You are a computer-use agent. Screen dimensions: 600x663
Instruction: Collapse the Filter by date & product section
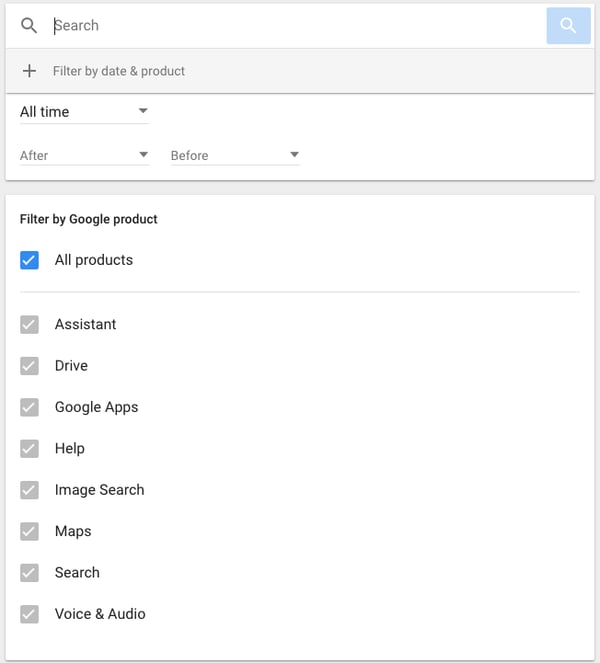[x=119, y=71]
